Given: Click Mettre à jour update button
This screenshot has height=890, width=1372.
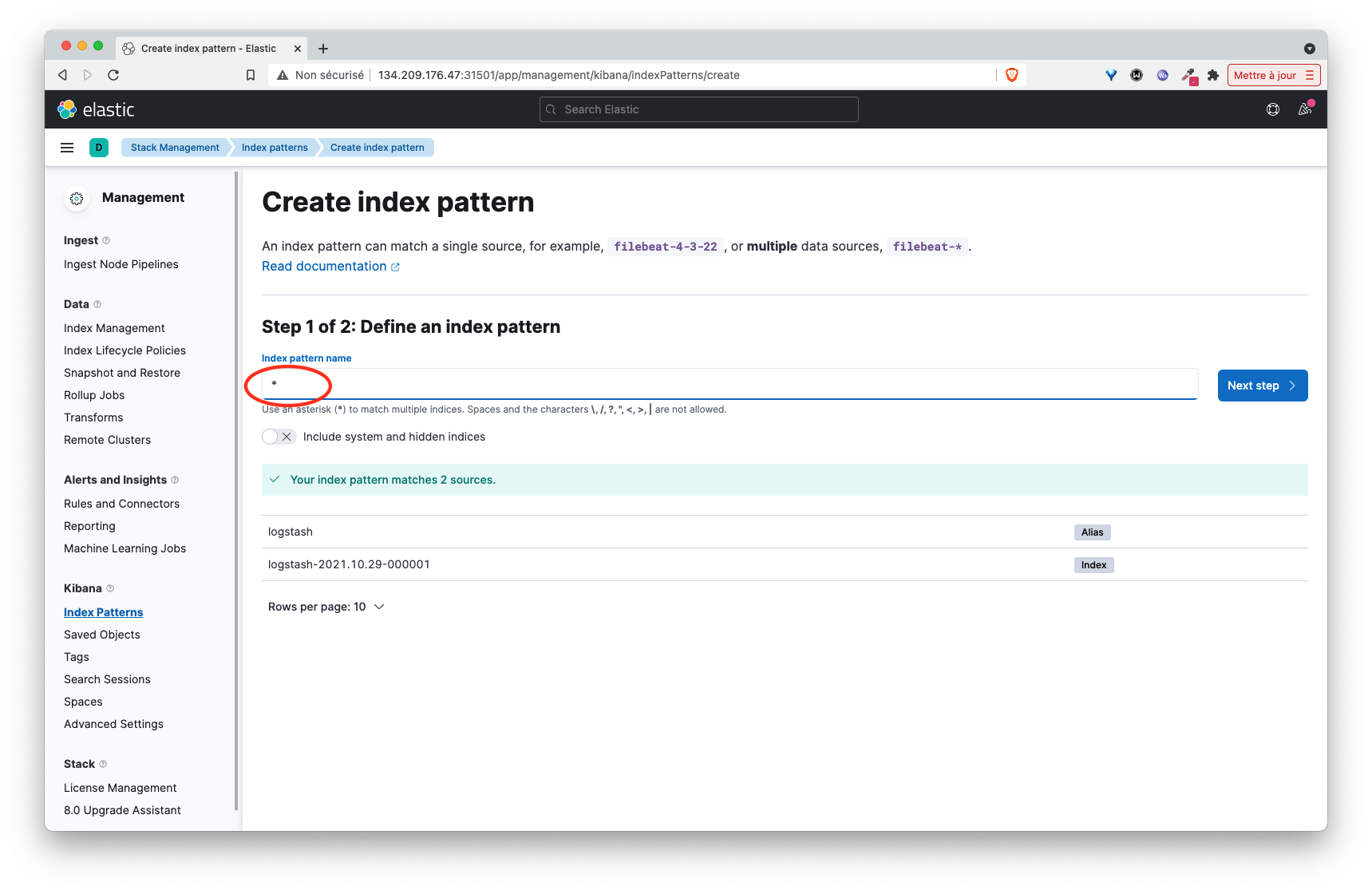Looking at the screenshot, I should 1274,75.
